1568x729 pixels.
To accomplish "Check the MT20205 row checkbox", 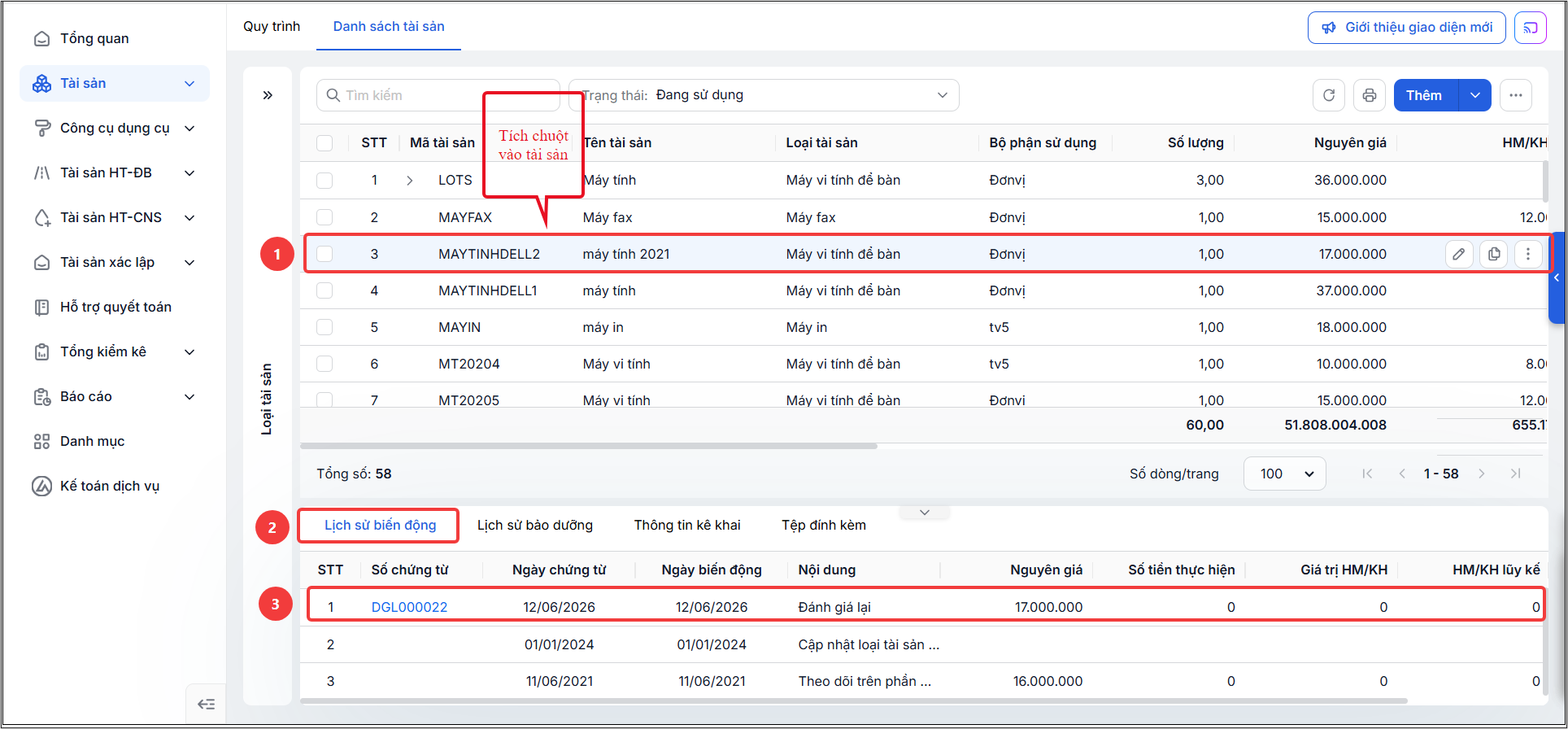I will click(324, 399).
